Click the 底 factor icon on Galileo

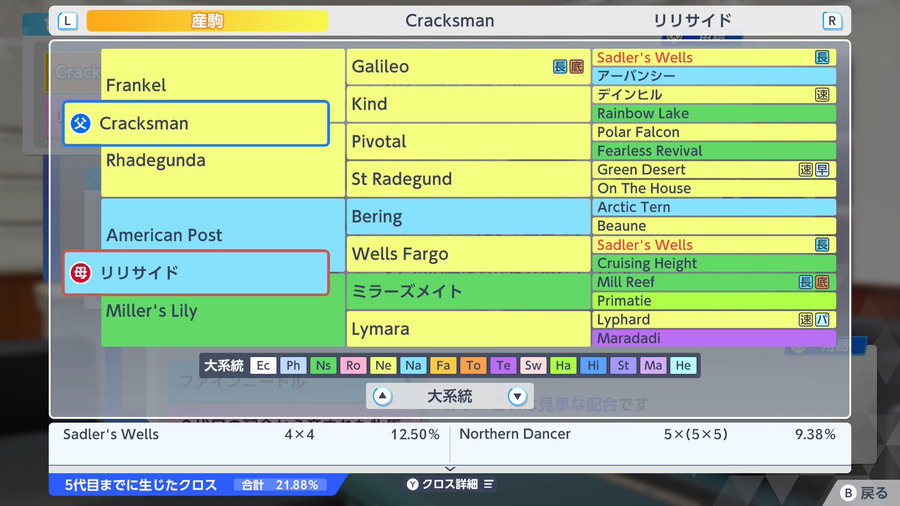[576, 67]
